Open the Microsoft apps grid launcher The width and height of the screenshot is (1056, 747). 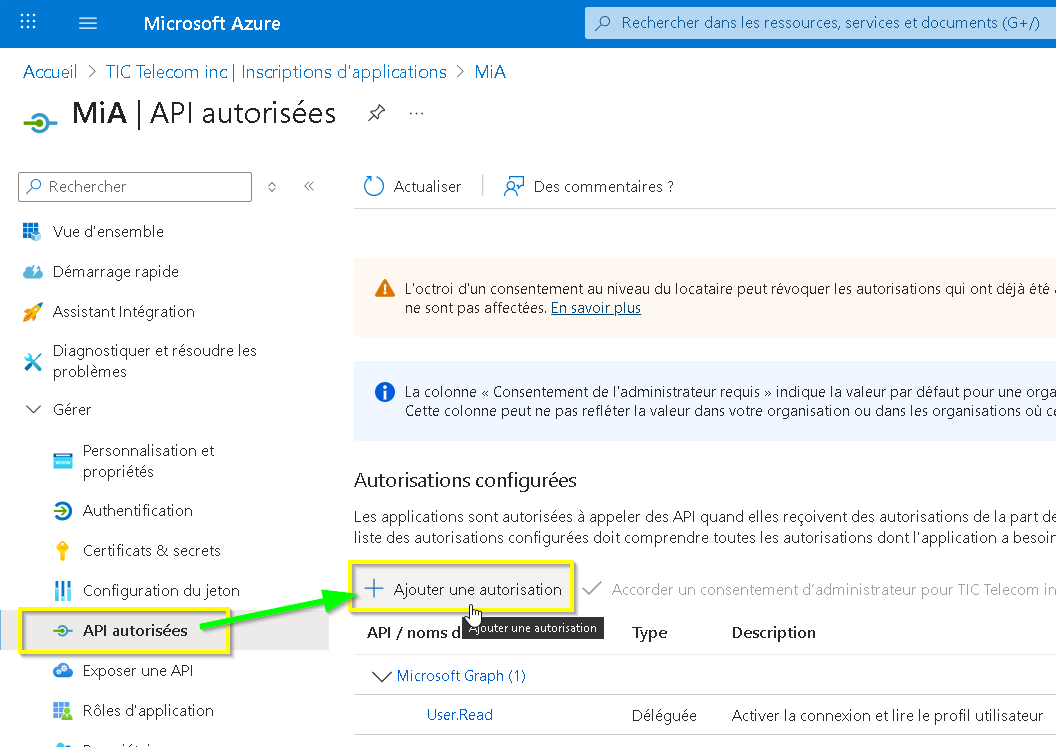point(28,22)
